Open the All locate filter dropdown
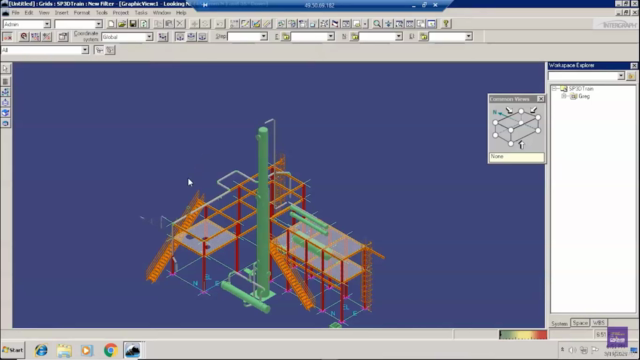This screenshot has height=360, width=640. coord(85,50)
